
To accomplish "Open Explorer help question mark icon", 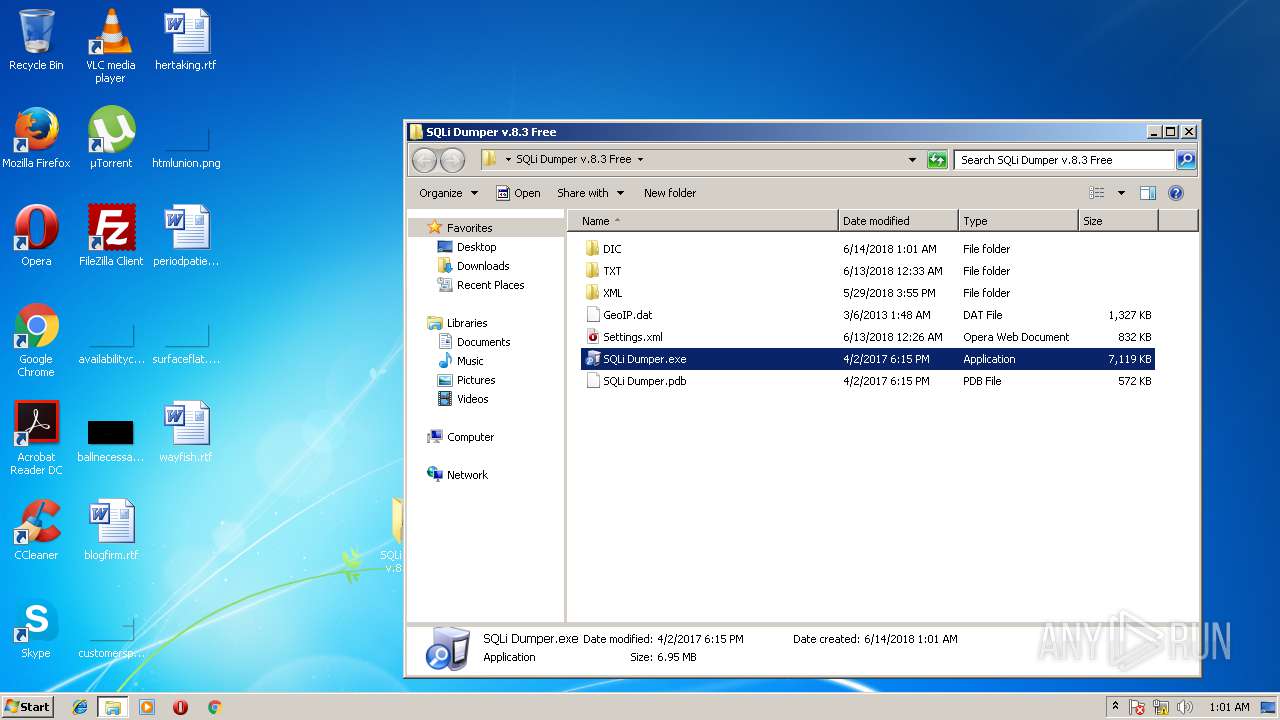I will click(x=1176, y=193).
